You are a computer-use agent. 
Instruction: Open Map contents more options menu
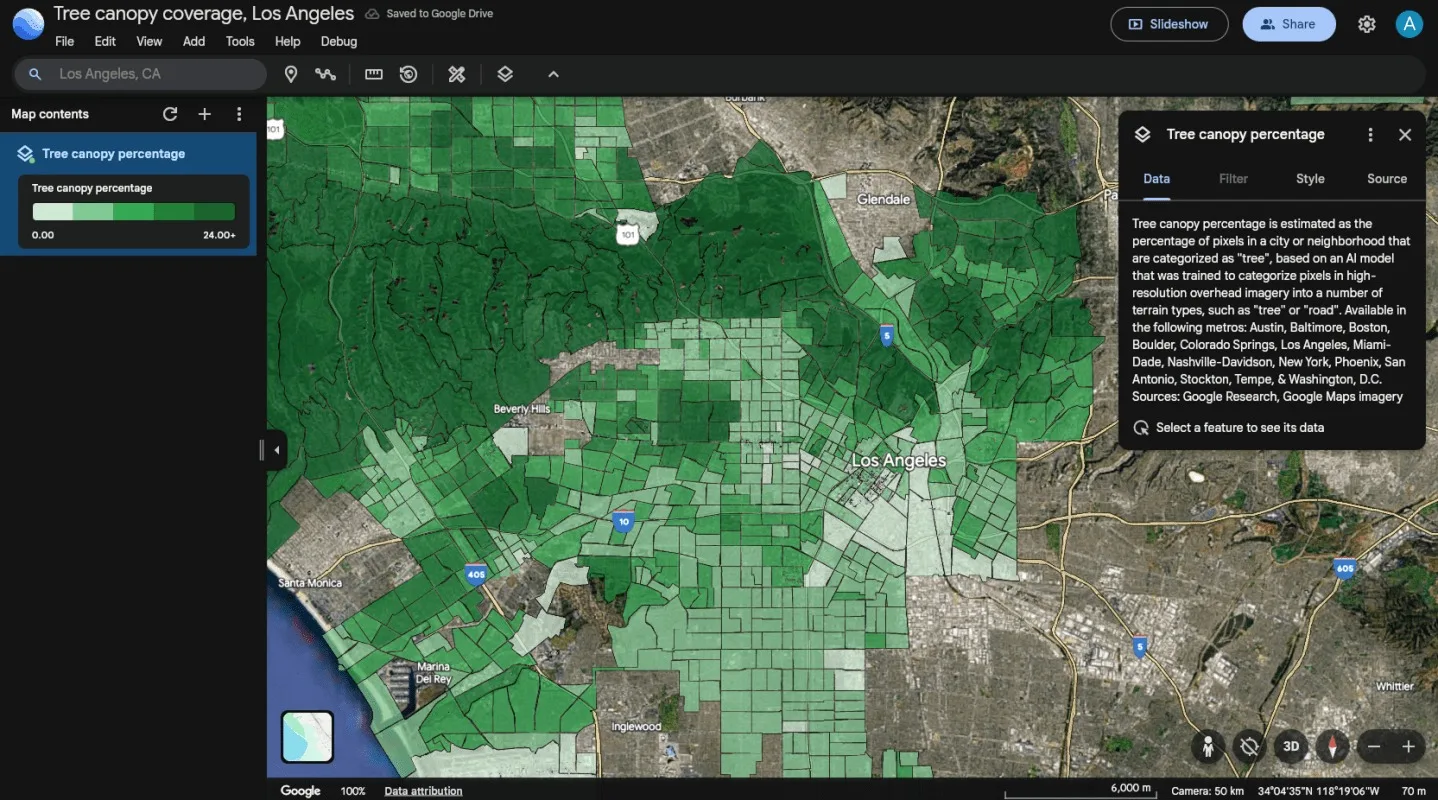239,114
